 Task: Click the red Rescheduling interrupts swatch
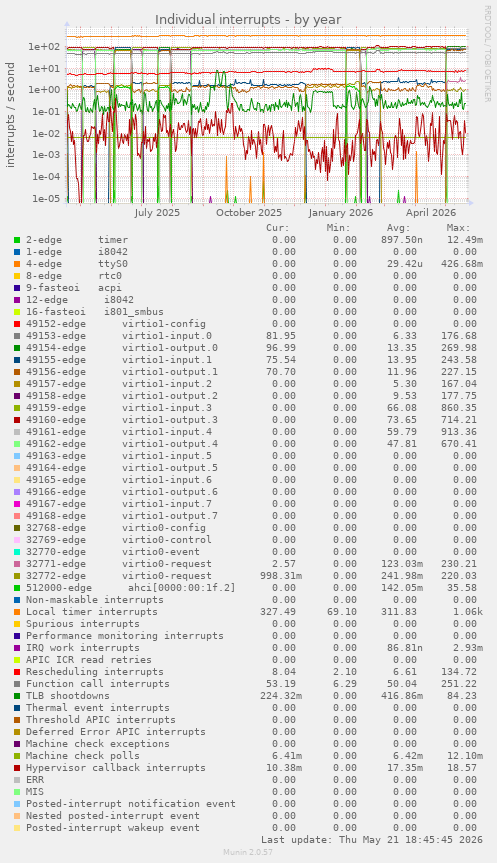pyautogui.click(x=17, y=672)
